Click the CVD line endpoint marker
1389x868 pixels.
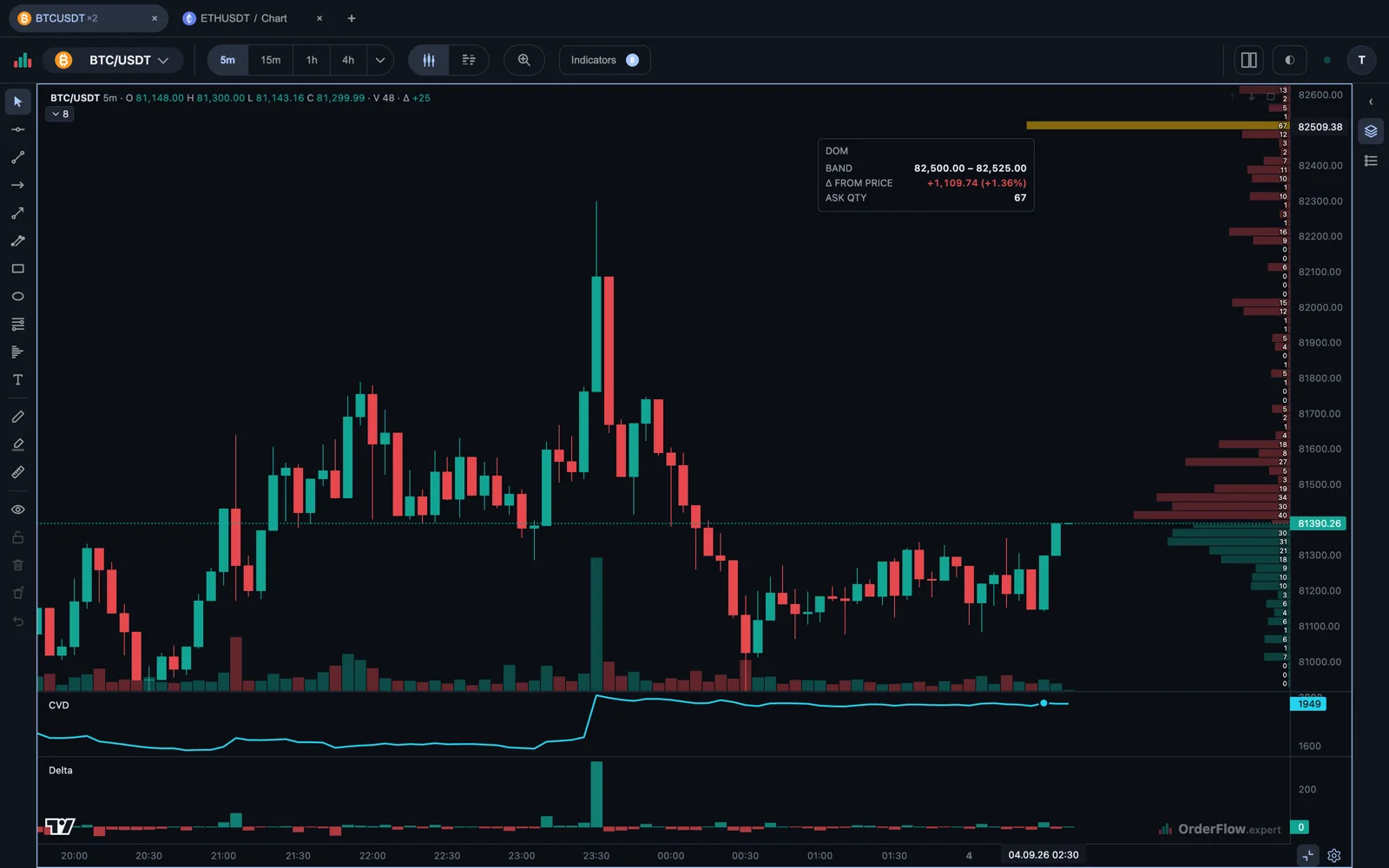[x=1043, y=703]
